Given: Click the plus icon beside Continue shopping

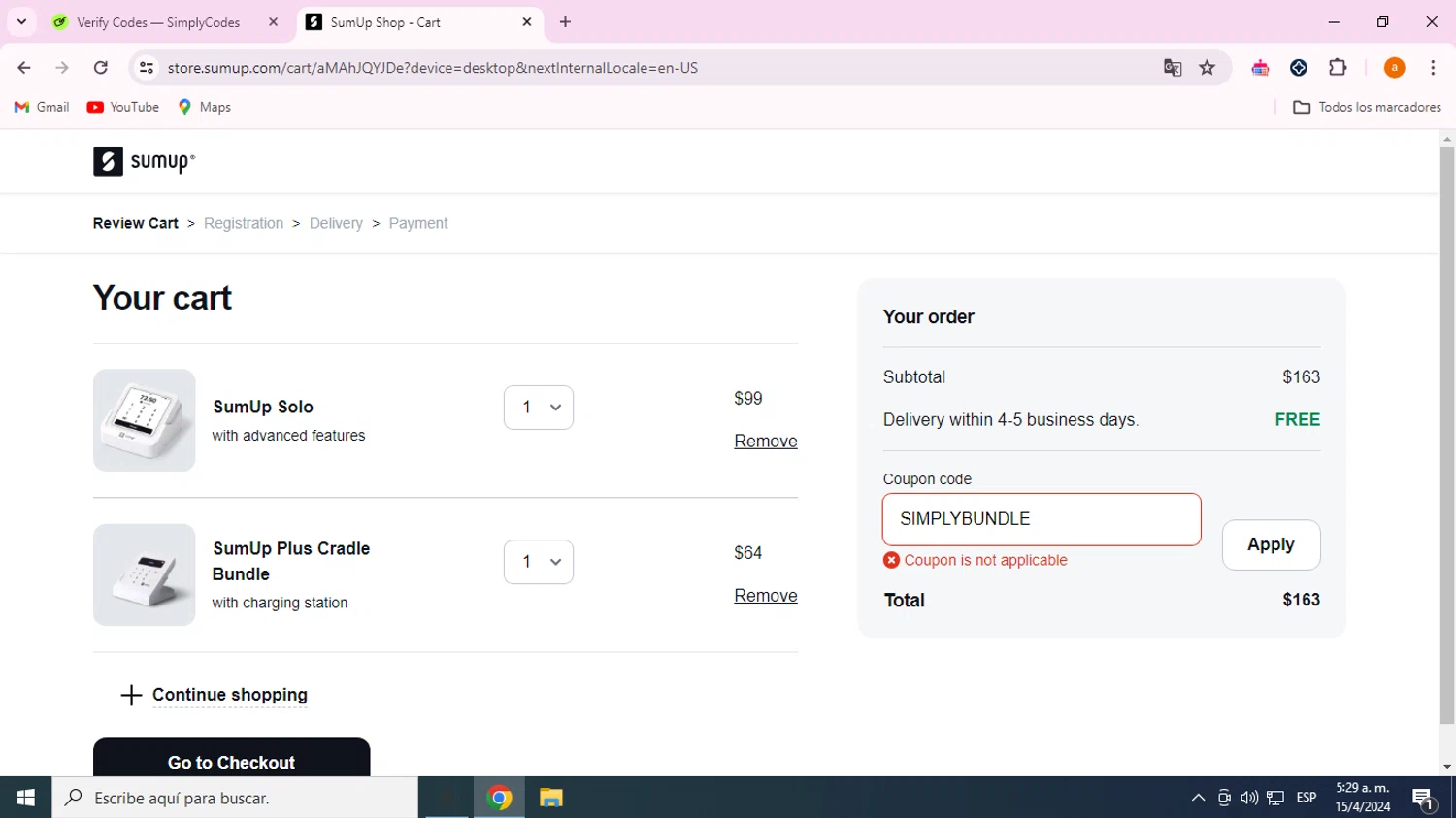Looking at the screenshot, I should [x=131, y=695].
